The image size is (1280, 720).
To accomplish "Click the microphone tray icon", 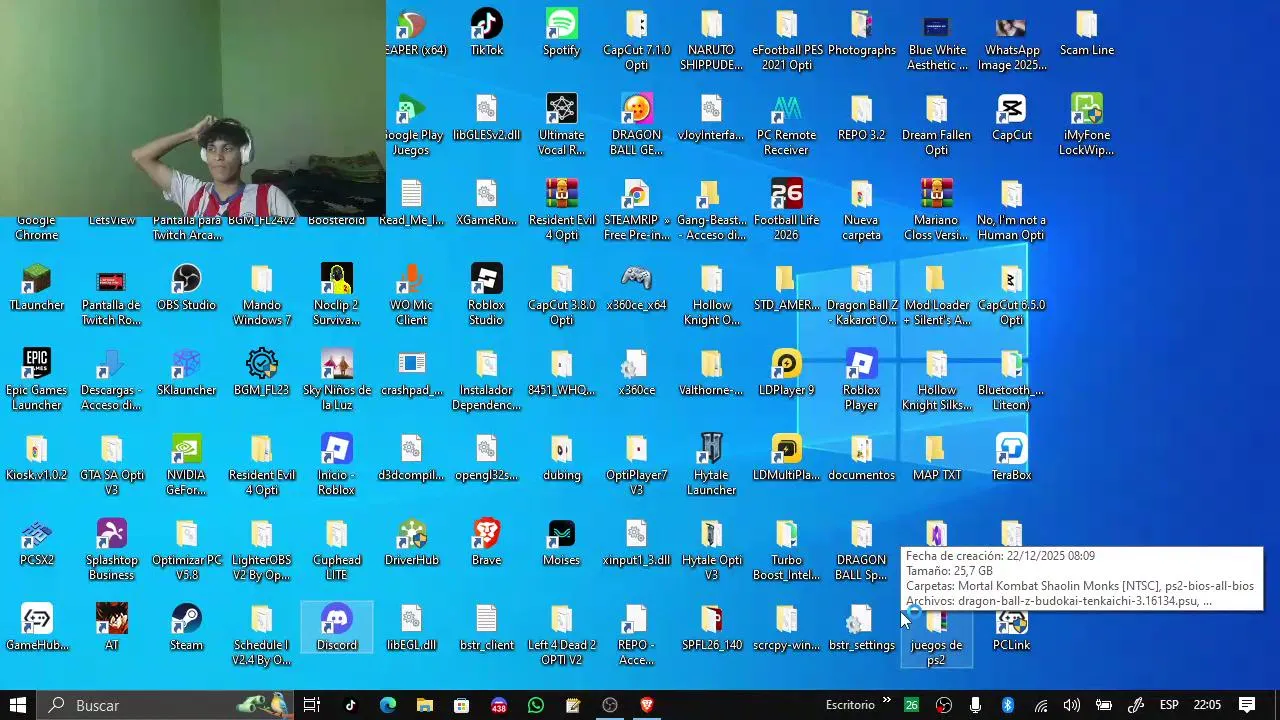I will point(975,705).
